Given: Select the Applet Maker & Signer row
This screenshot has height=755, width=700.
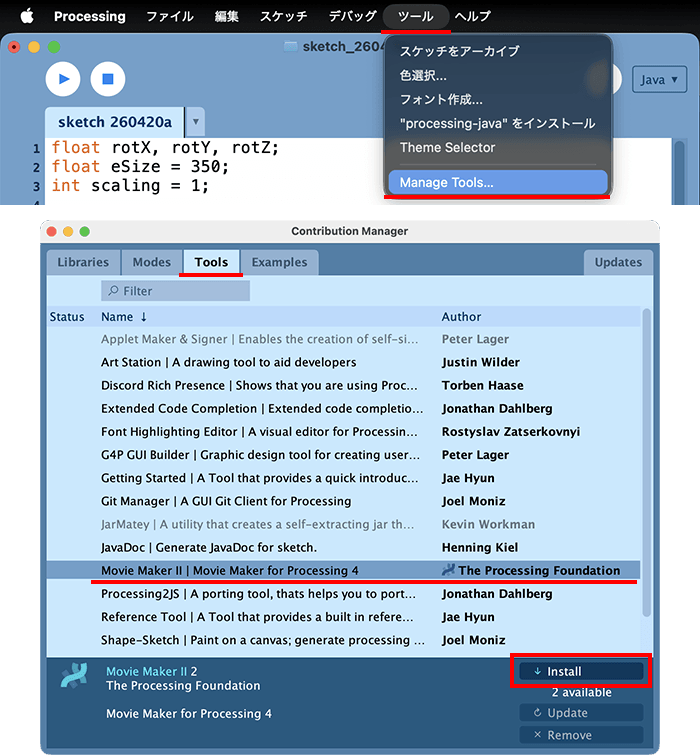Looking at the screenshot, I should pos(343,339).
